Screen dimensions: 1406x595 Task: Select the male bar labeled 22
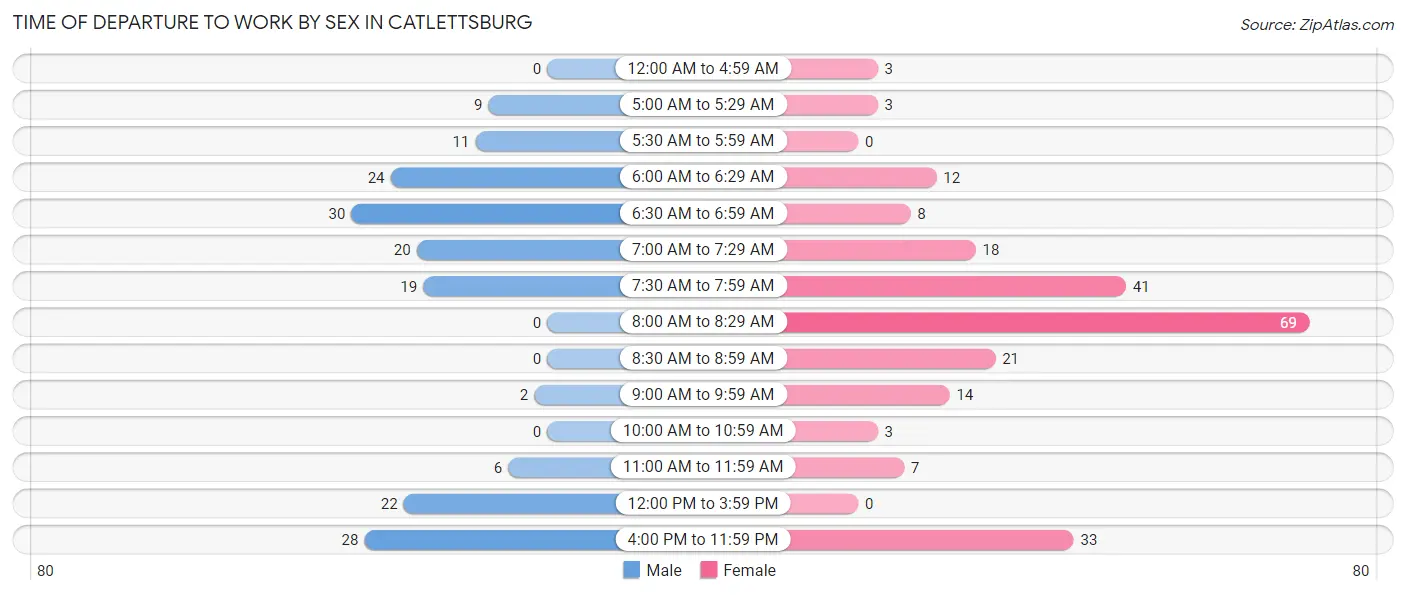click(x=512, y=504)
